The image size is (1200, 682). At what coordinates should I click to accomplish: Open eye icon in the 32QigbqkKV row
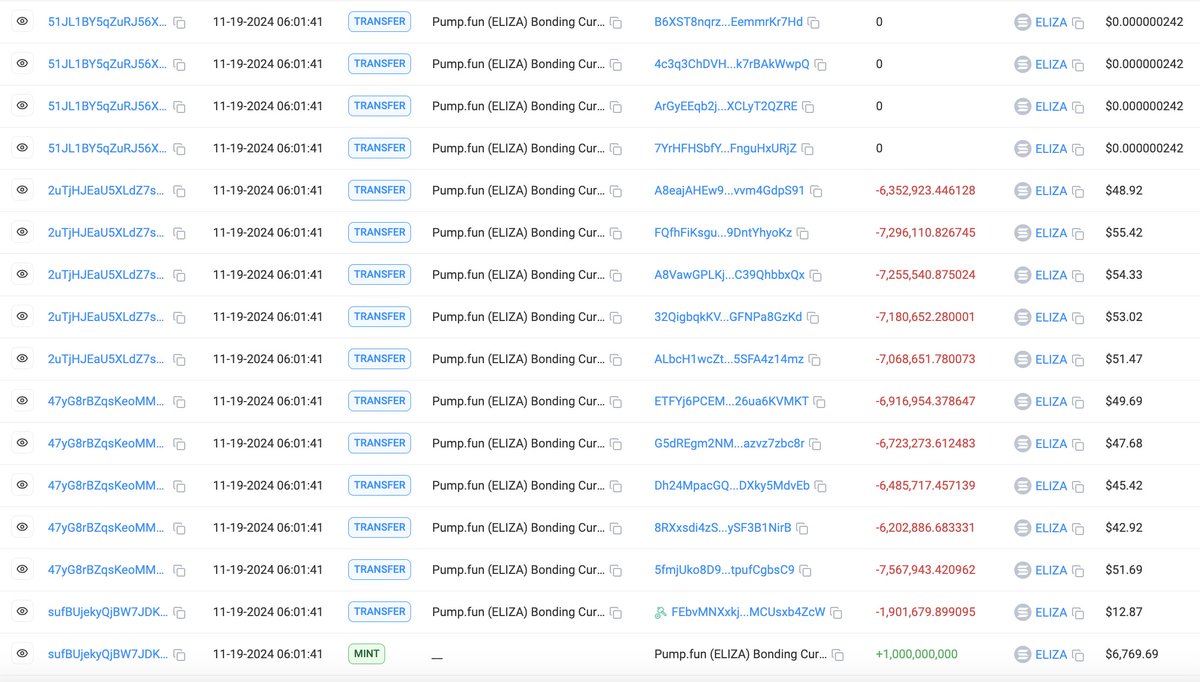point(21,316)
